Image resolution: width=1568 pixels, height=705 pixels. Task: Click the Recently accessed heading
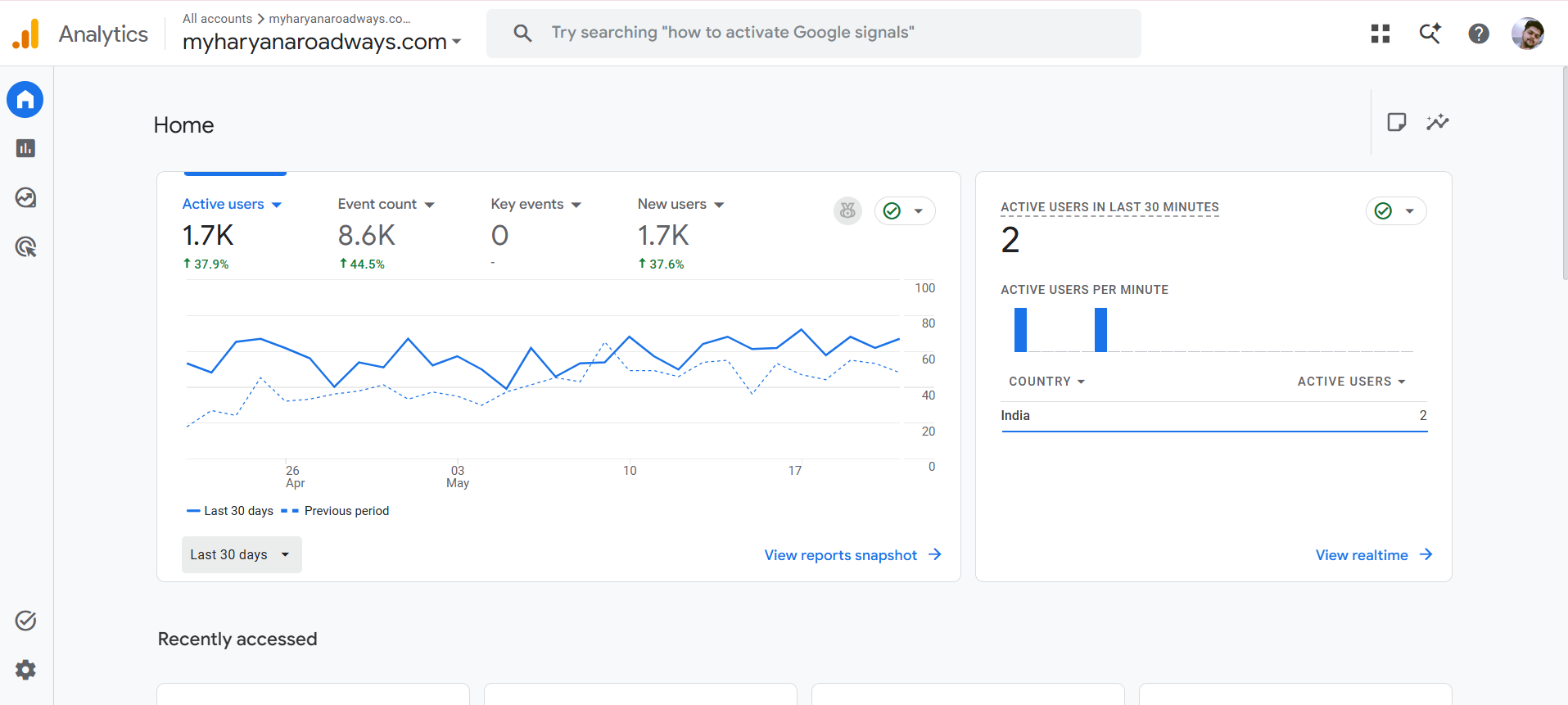pos(237,639)
